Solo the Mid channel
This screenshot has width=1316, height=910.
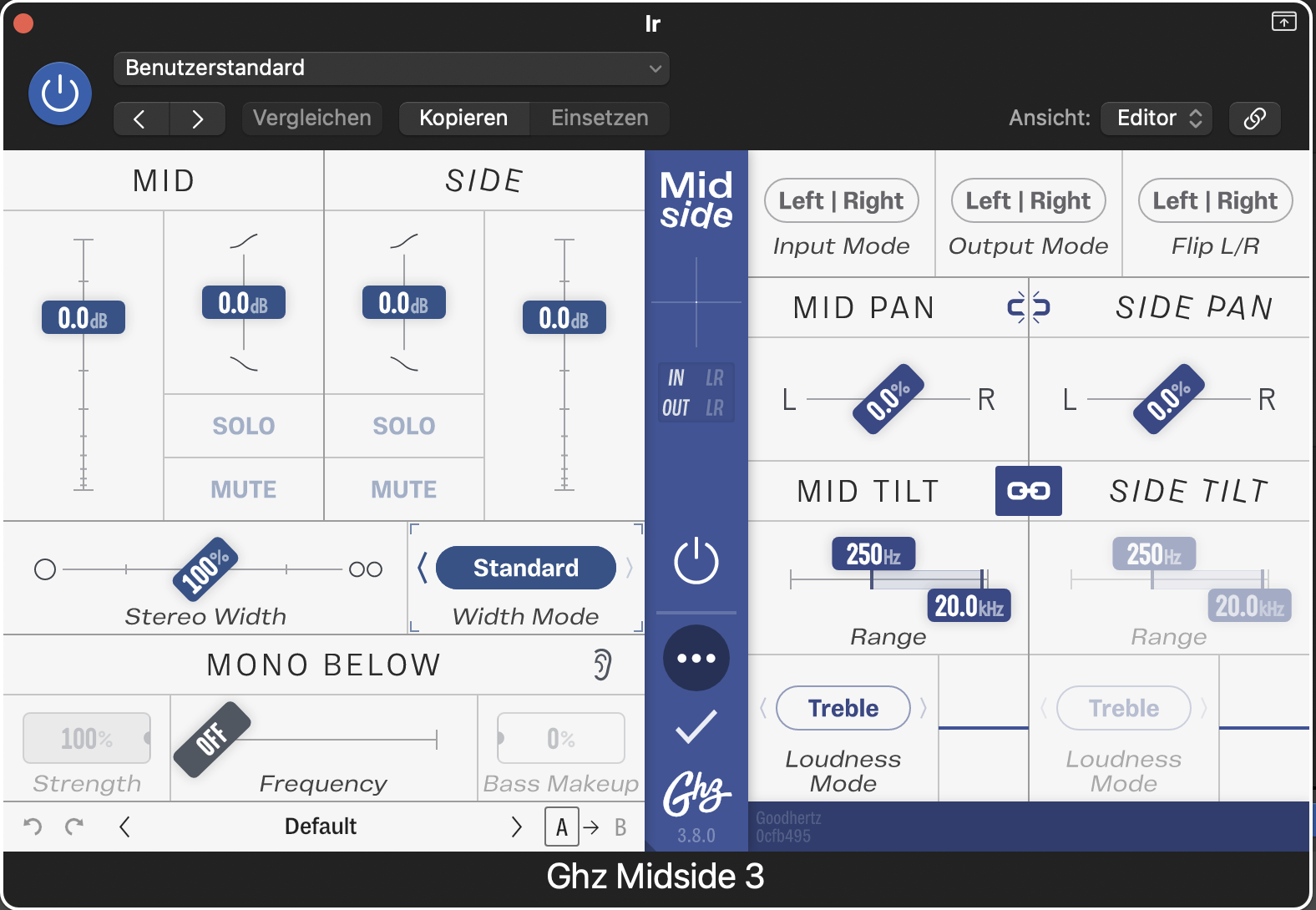(243, 426)
